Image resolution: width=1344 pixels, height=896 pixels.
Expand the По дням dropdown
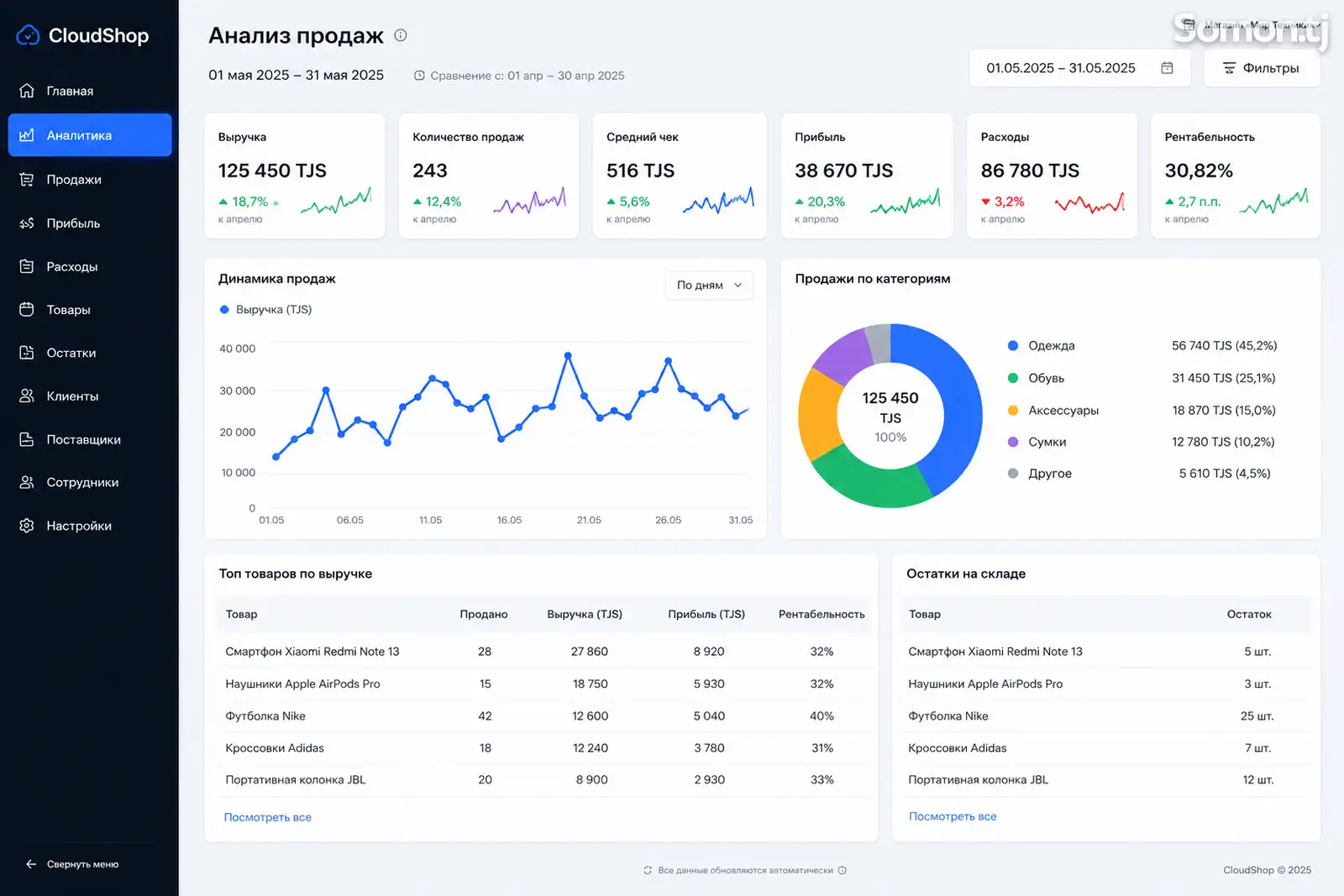click(x=710, y=285)
